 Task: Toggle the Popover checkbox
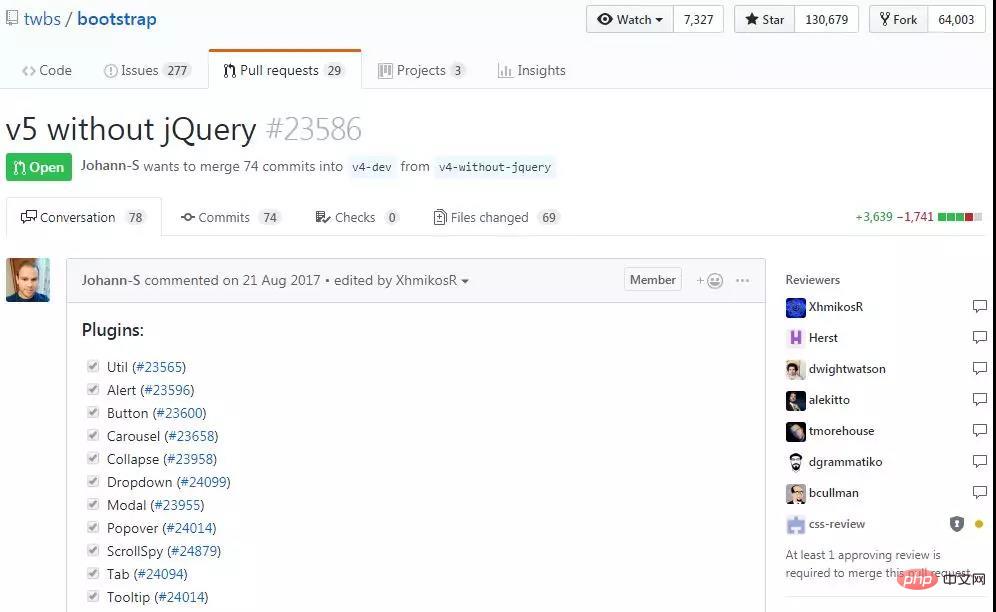coord(93,527)
